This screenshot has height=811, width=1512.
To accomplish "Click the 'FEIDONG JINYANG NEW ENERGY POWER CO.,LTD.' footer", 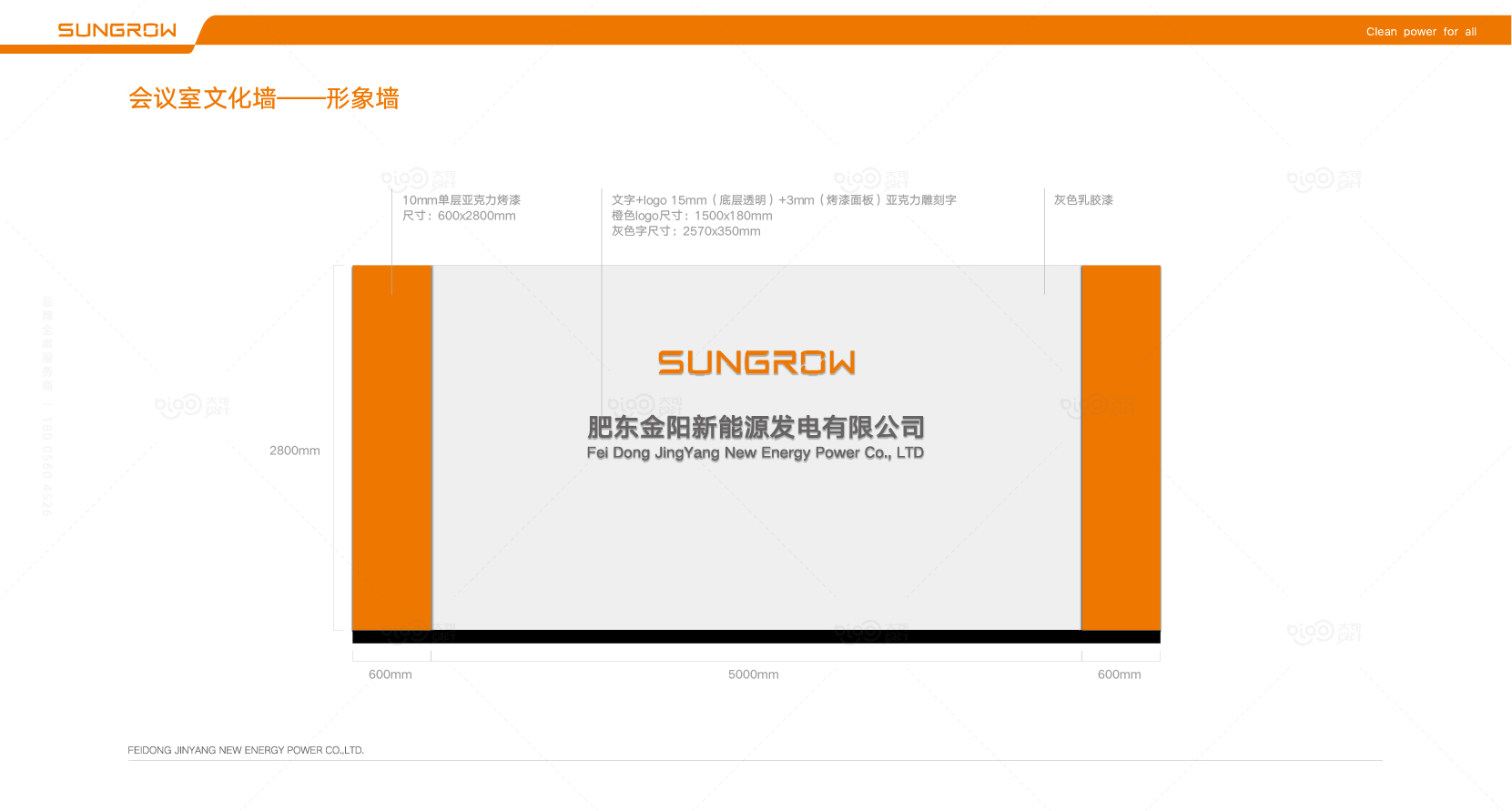I will pos(246,750).
